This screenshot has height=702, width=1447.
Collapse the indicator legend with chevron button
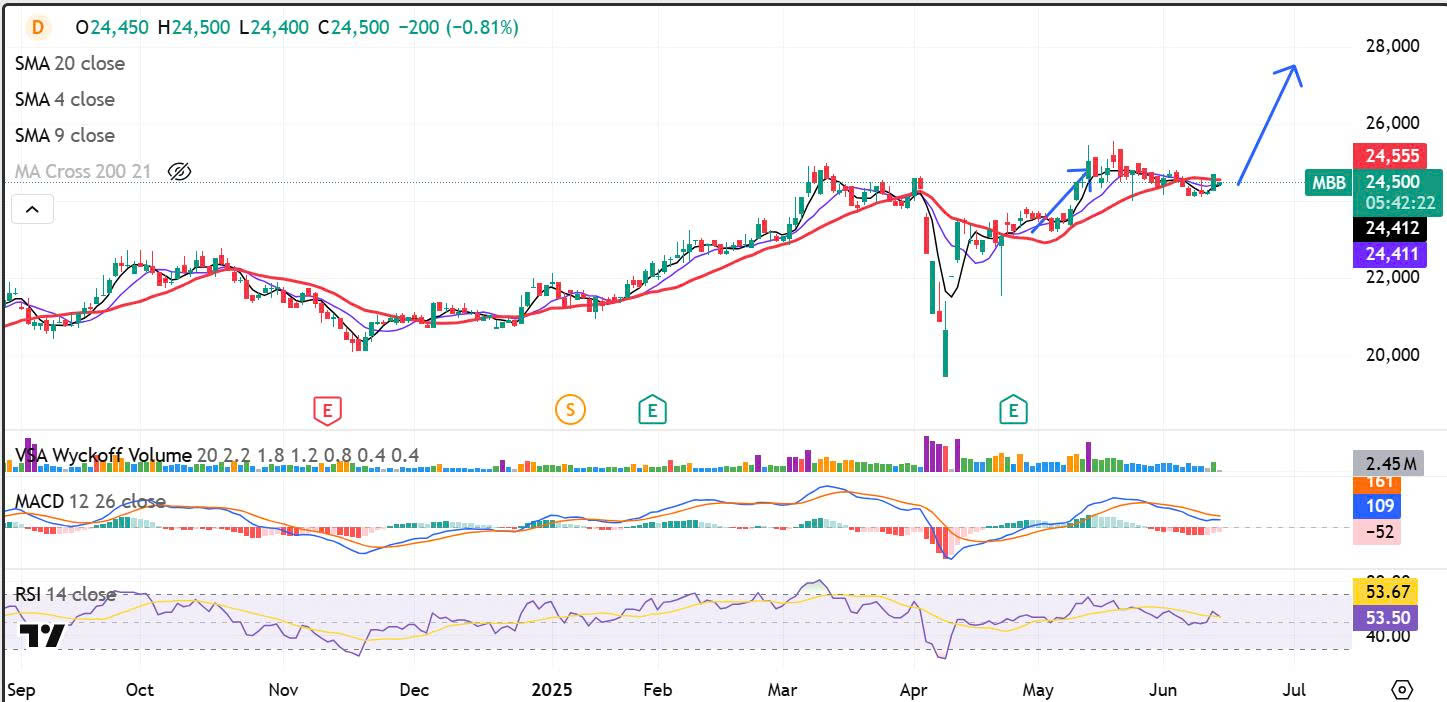pos(32,209)
